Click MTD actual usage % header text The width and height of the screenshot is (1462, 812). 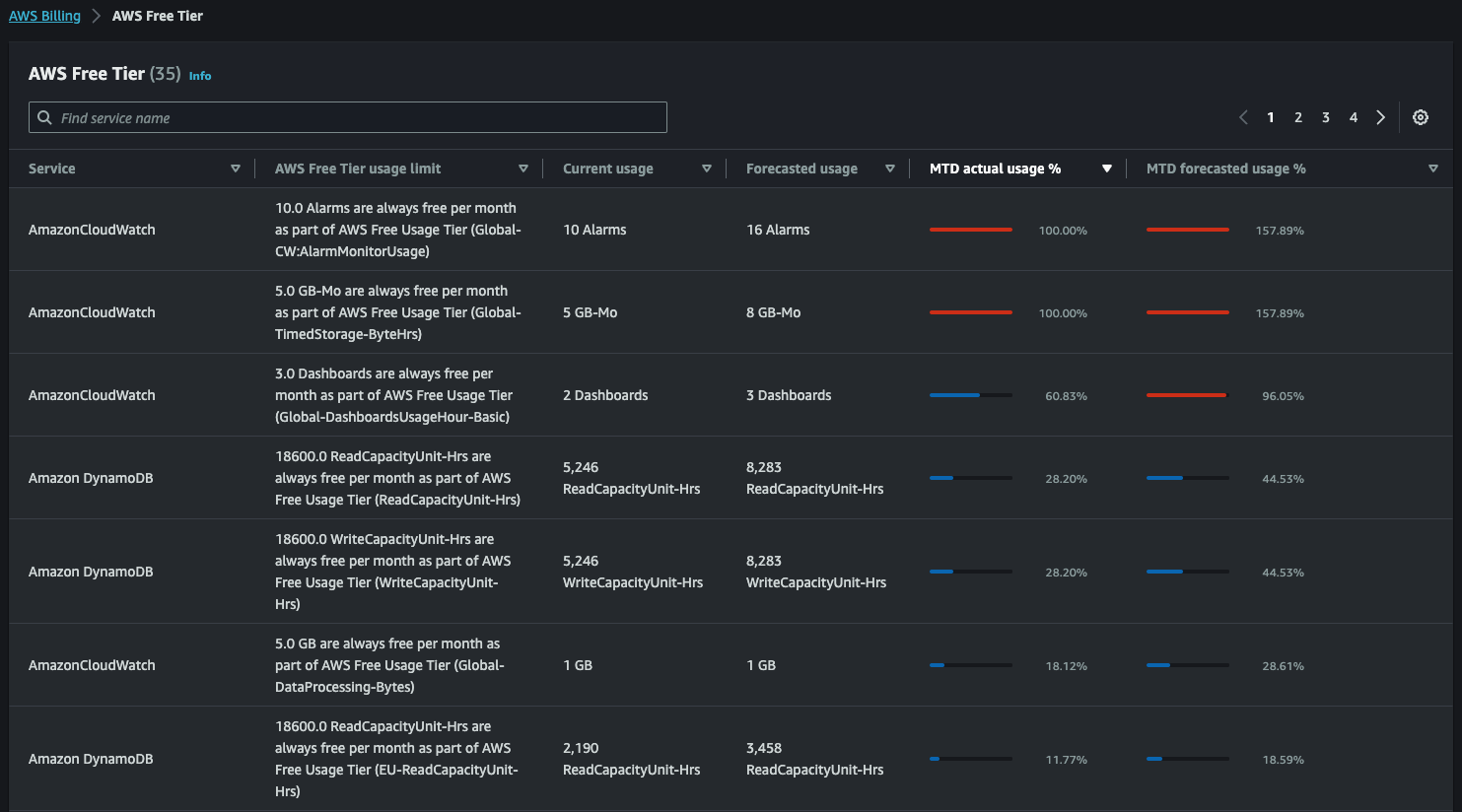pyautogui.click(x=995, y=169)
